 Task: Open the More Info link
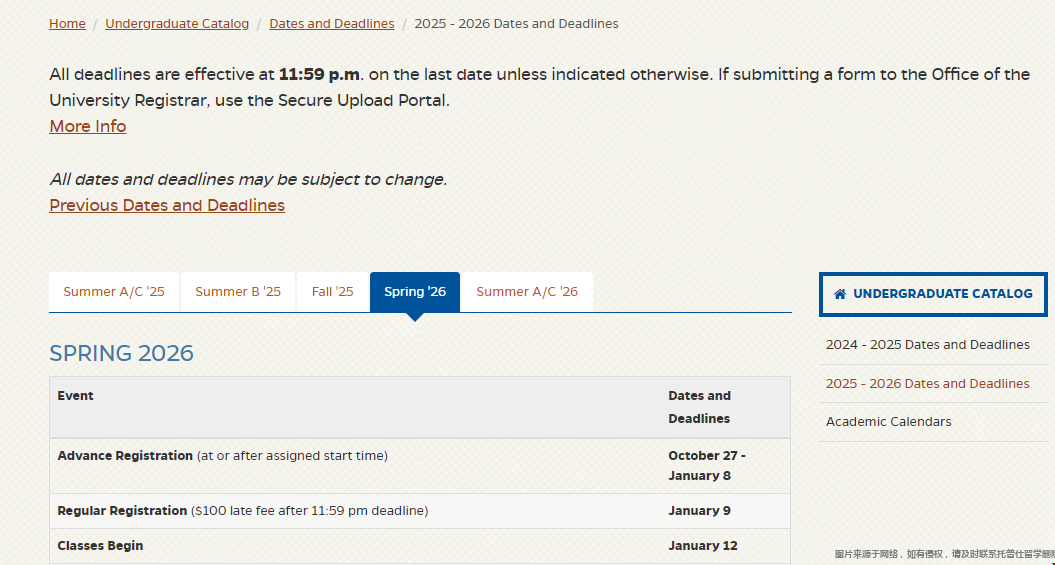(87, 126)
